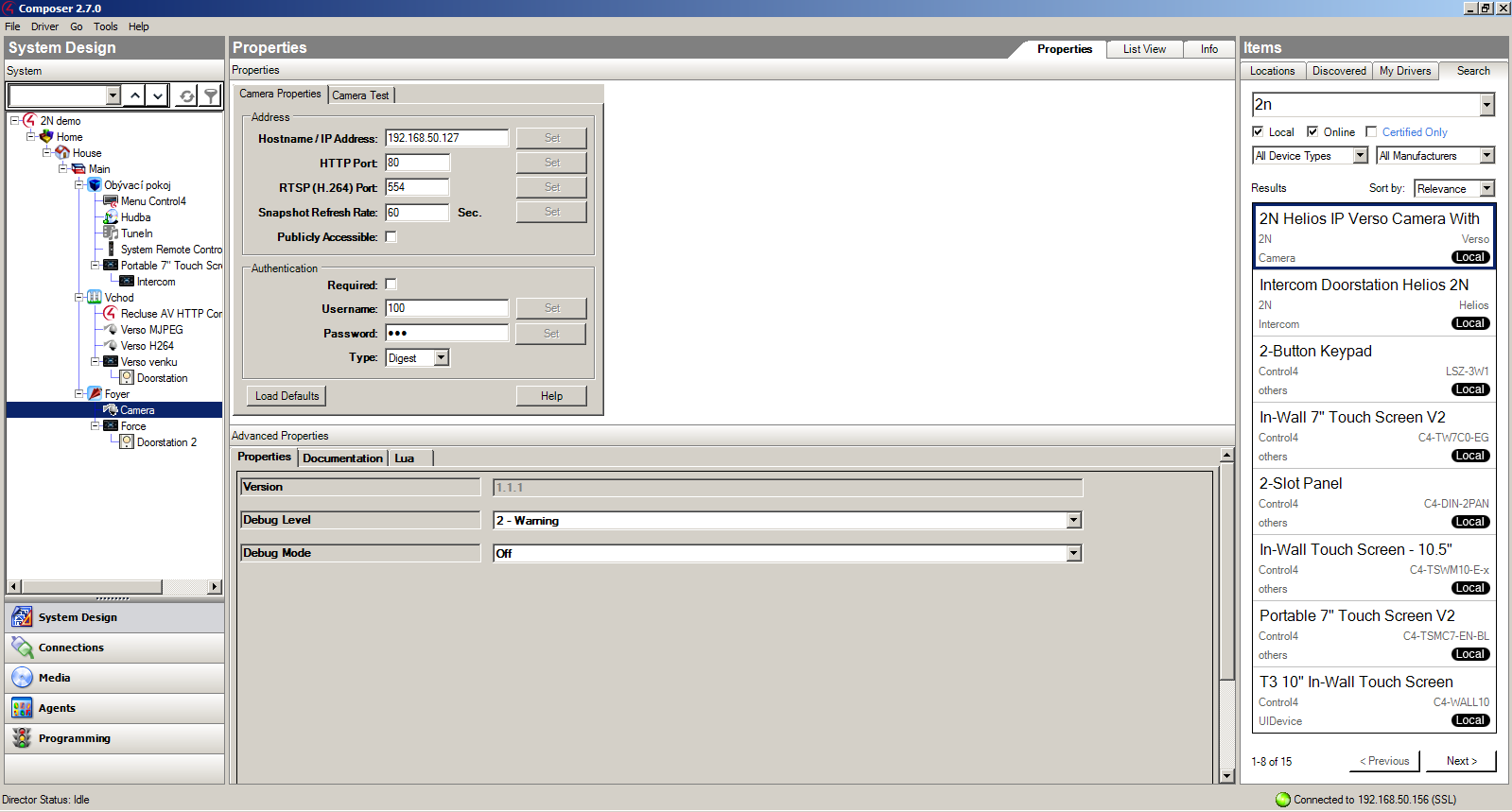Click the up arrow search navigation button

(135, 95)
